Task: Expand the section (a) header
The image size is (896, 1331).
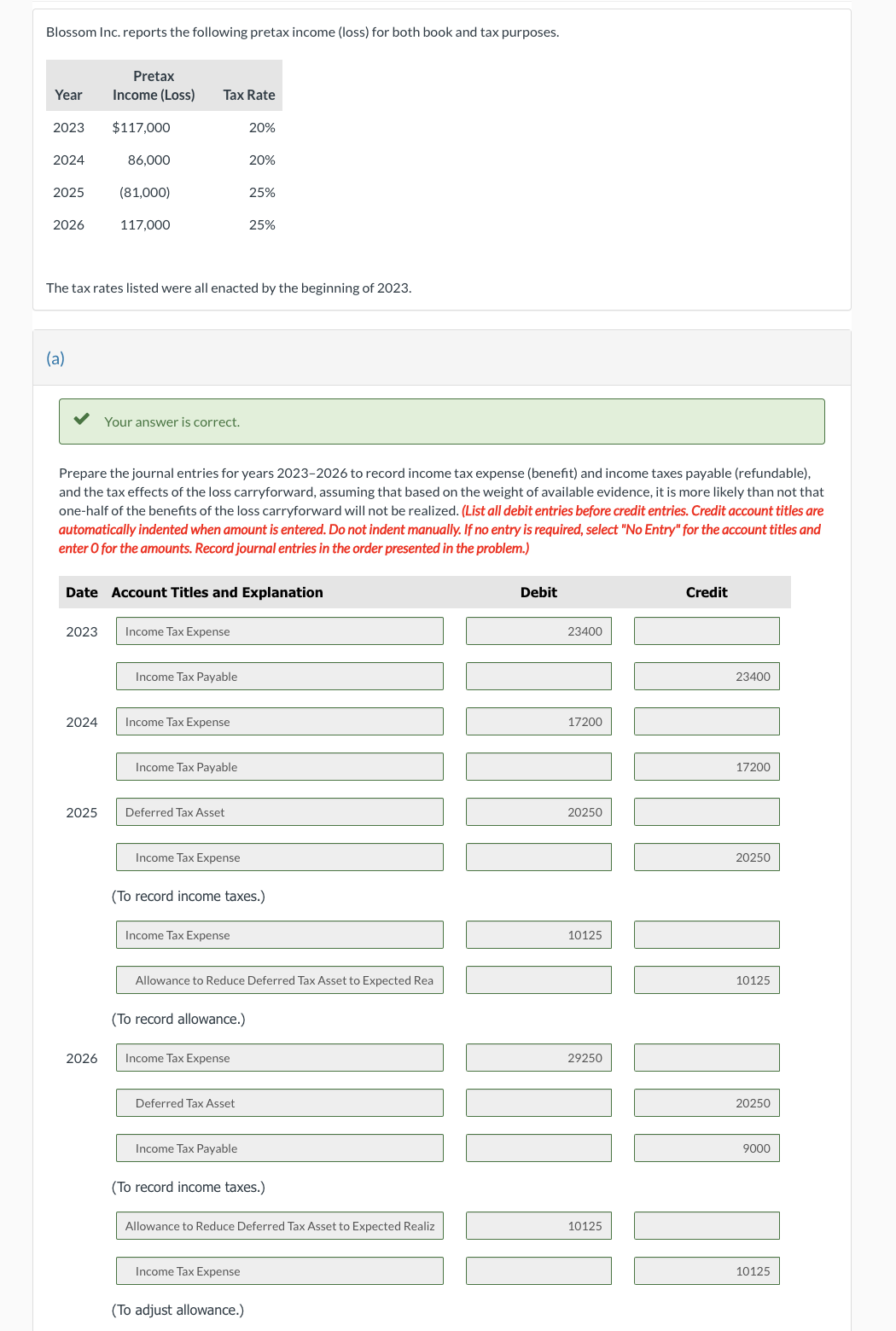Action: [56, 357]
